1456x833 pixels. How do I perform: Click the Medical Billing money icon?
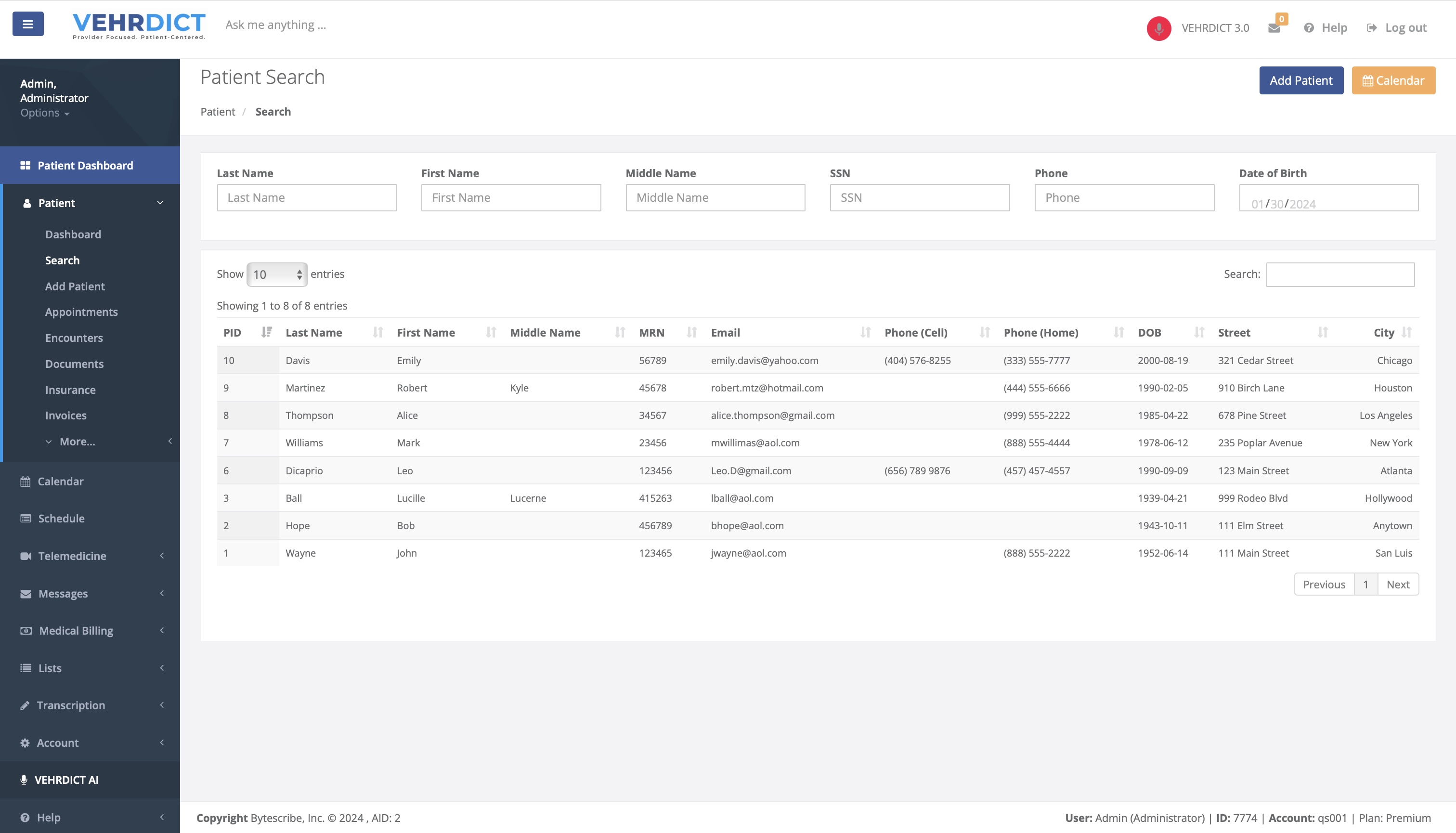tap(25, 630)
